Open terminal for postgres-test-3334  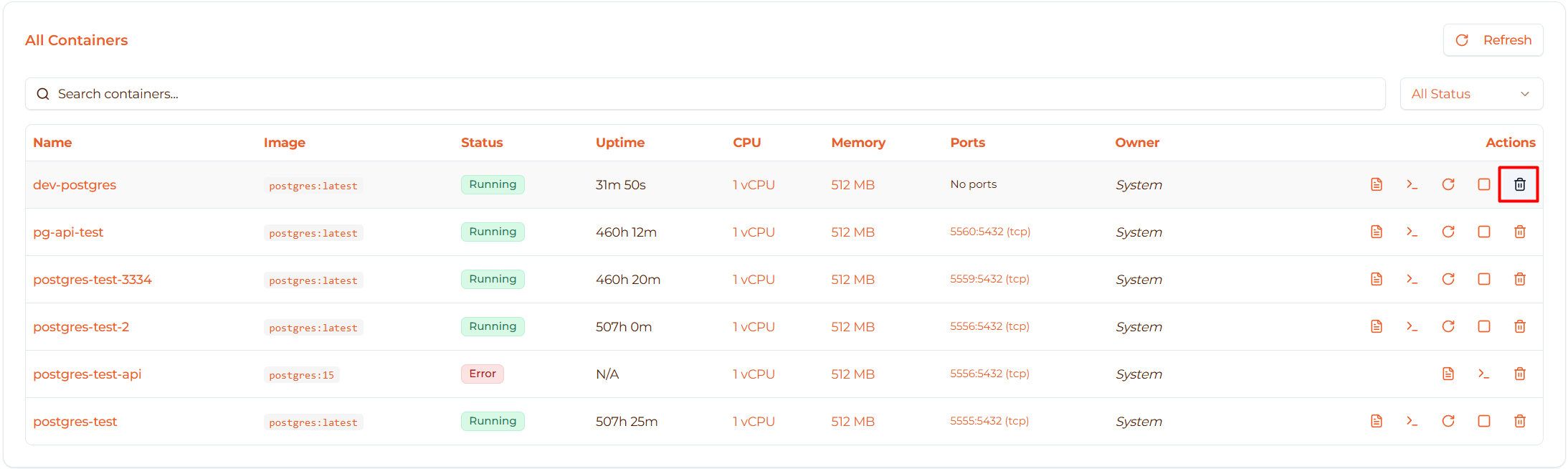pos(1412,280)
